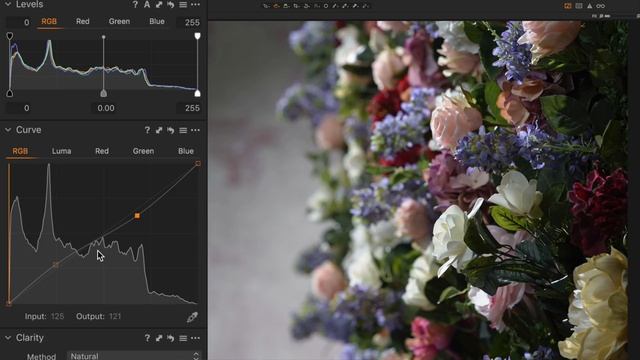Click orange-highlighted cursor tool in top toolbar
Screen dimensions: 640x360
277,6
